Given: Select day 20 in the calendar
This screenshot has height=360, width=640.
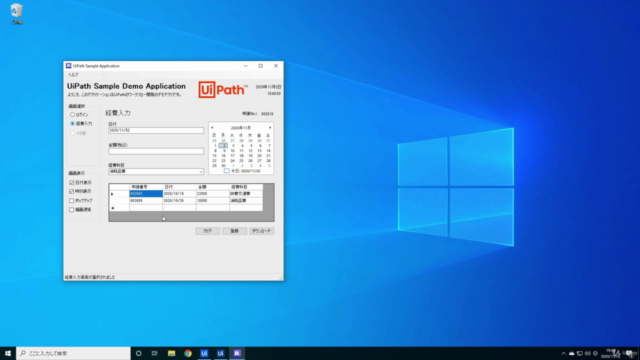Looking at the screenshot, I should click(x=259, y=156).
